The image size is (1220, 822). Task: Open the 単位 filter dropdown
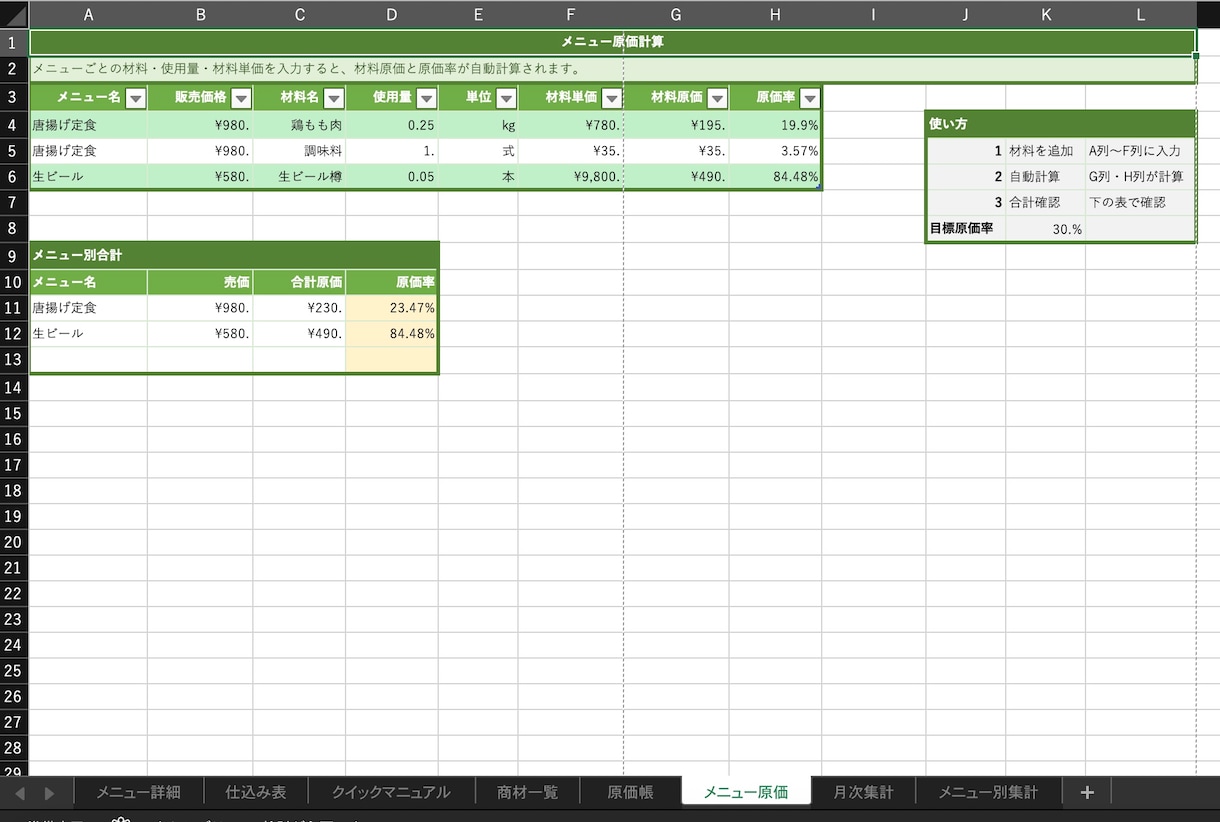point(506,98)
